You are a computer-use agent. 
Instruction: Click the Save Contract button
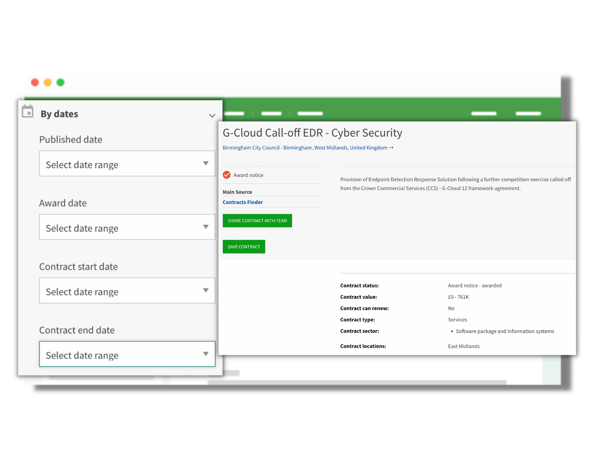(244, 247)
